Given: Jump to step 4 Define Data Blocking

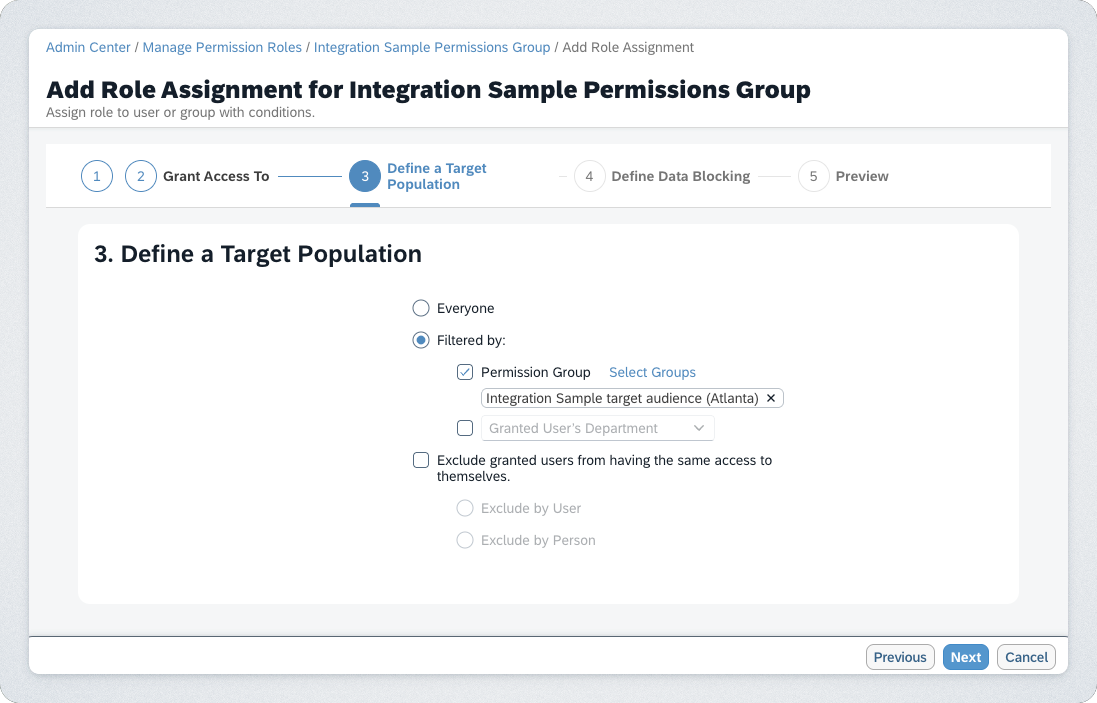Looking at the screenshot, I should [x=590, y=176].
